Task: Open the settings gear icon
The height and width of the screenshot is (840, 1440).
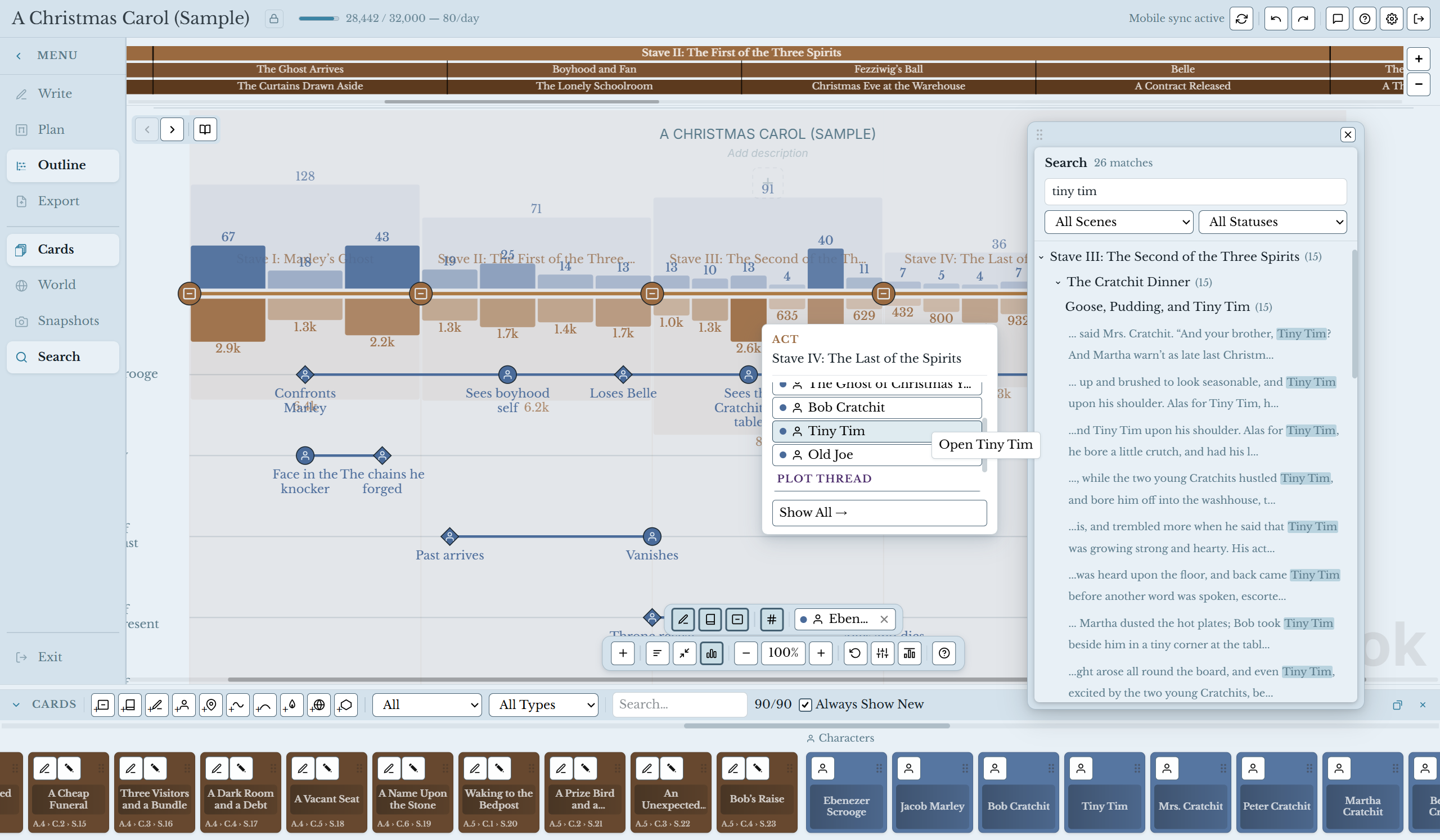Action: (1392, 19)
